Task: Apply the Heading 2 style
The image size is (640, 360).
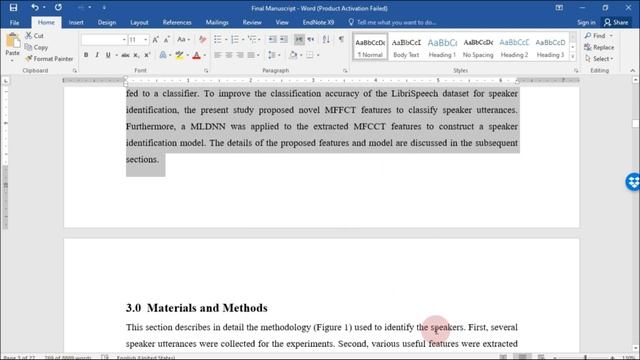Action: (514, 47)
